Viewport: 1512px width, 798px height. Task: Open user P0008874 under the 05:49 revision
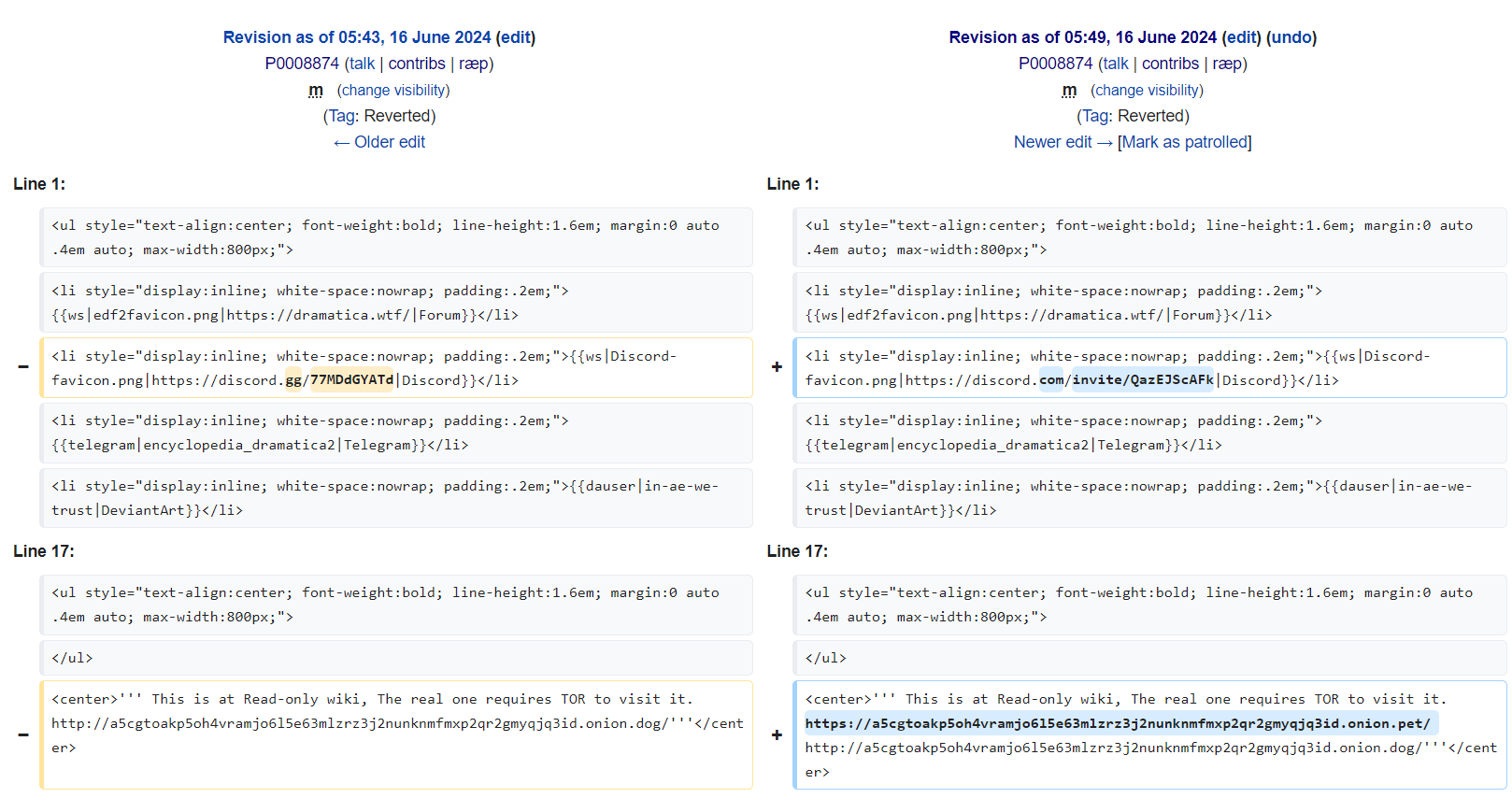pyautogui.click(x=1056, y=64)
